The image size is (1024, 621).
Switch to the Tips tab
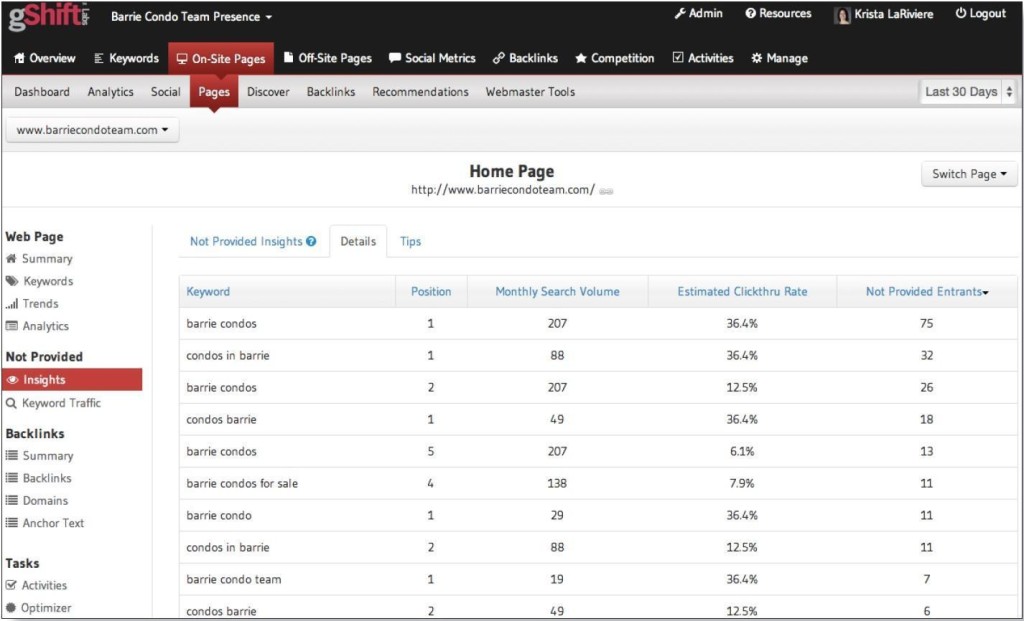click(410, 241)
